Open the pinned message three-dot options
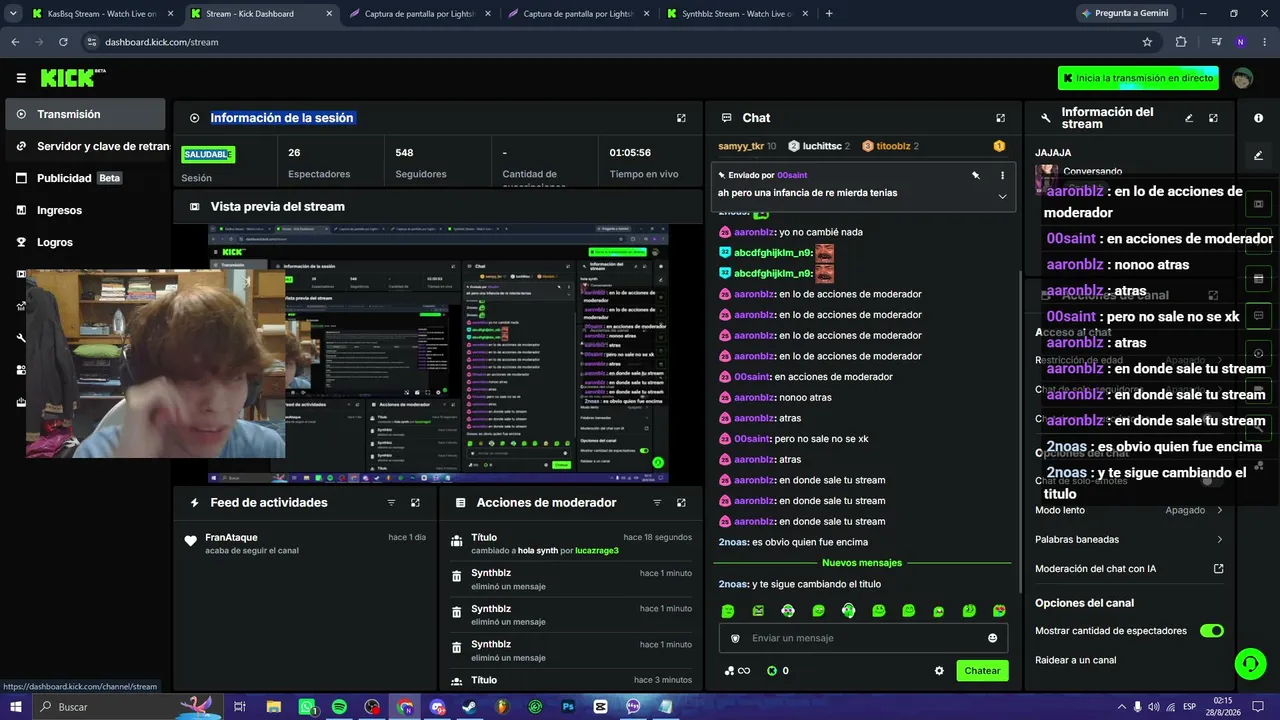The width and height of the screenshot is (1280, 720). click(x=1002, y=175)
